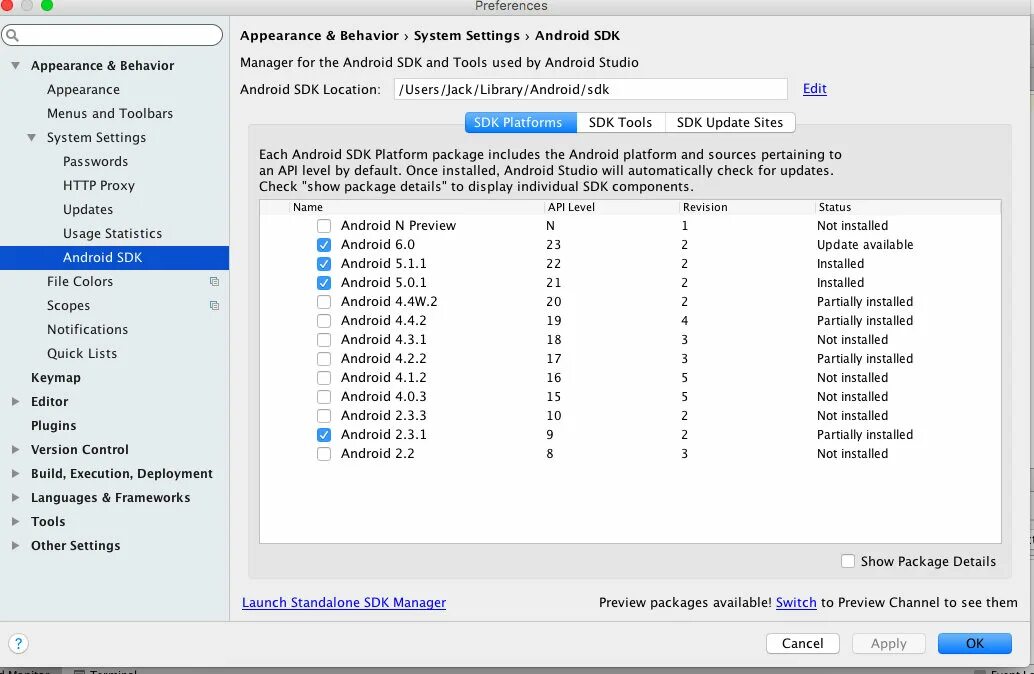
Task: Select Passwords in System Settings
Action: [95, 162]
